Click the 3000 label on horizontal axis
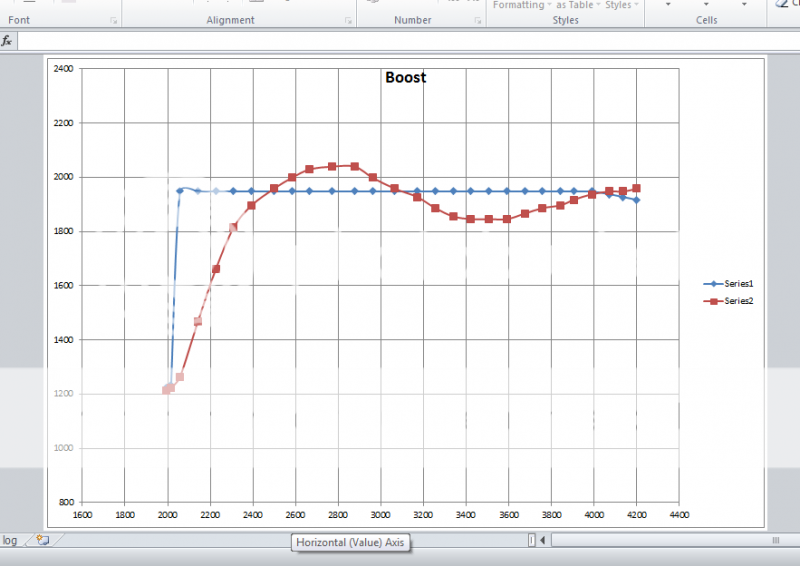The height and width of the screenshot is (566, 800). (380, 515)
